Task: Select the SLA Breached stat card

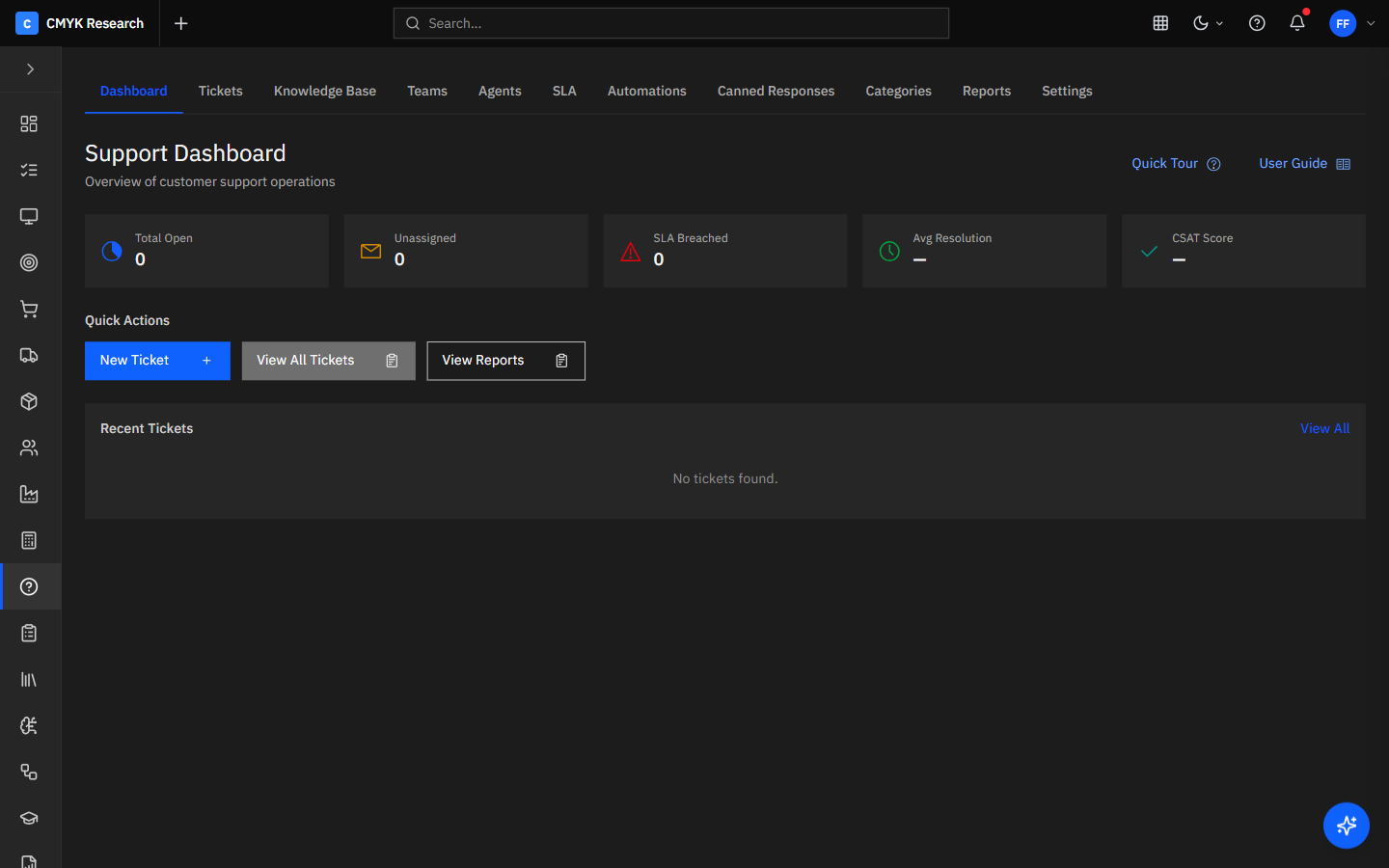Action: click(725, 251)
